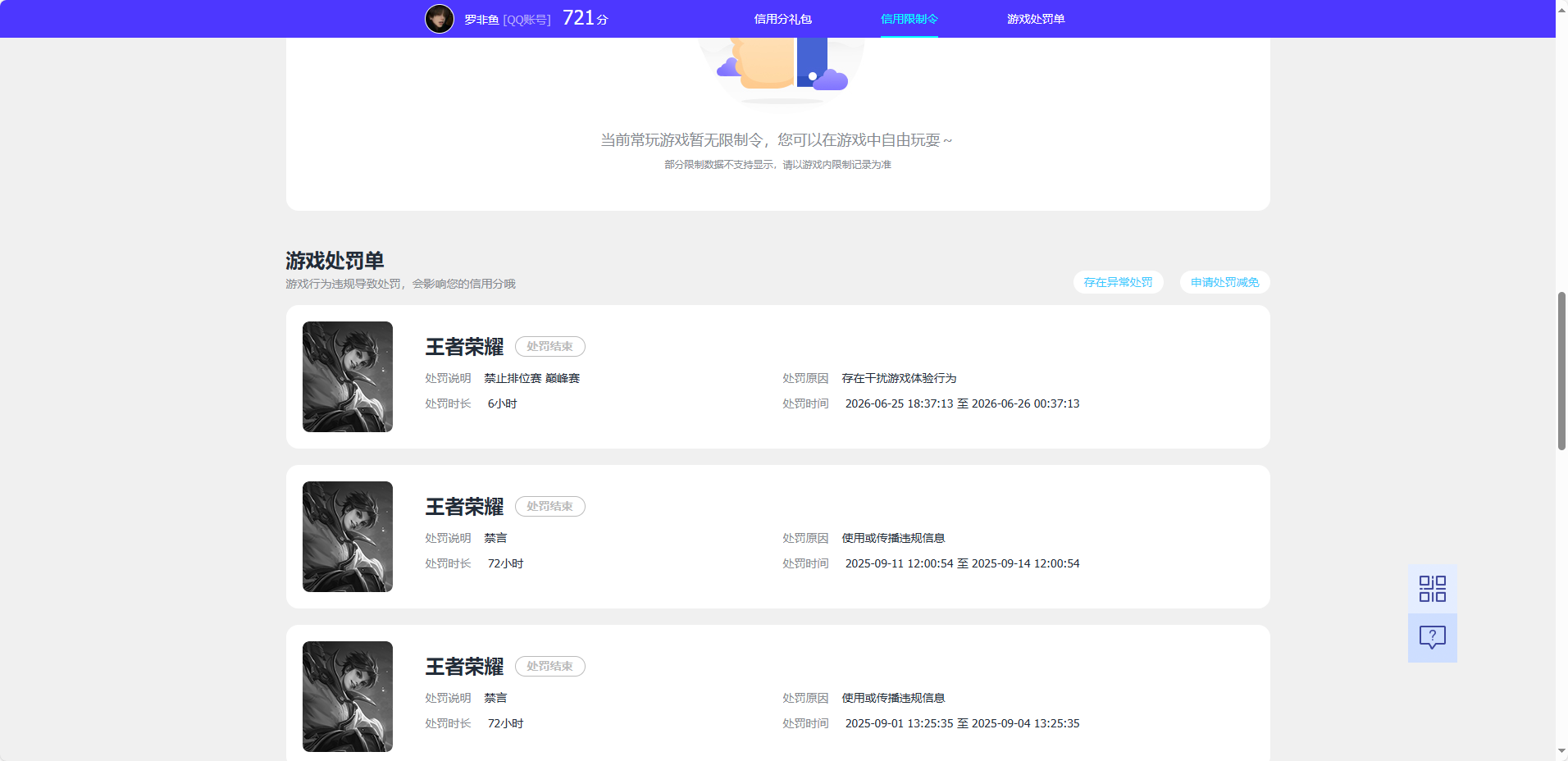Click the 王者荣耀 title on the 2025-09-11 penalty

pyautogui.click(x=464, y=507)
